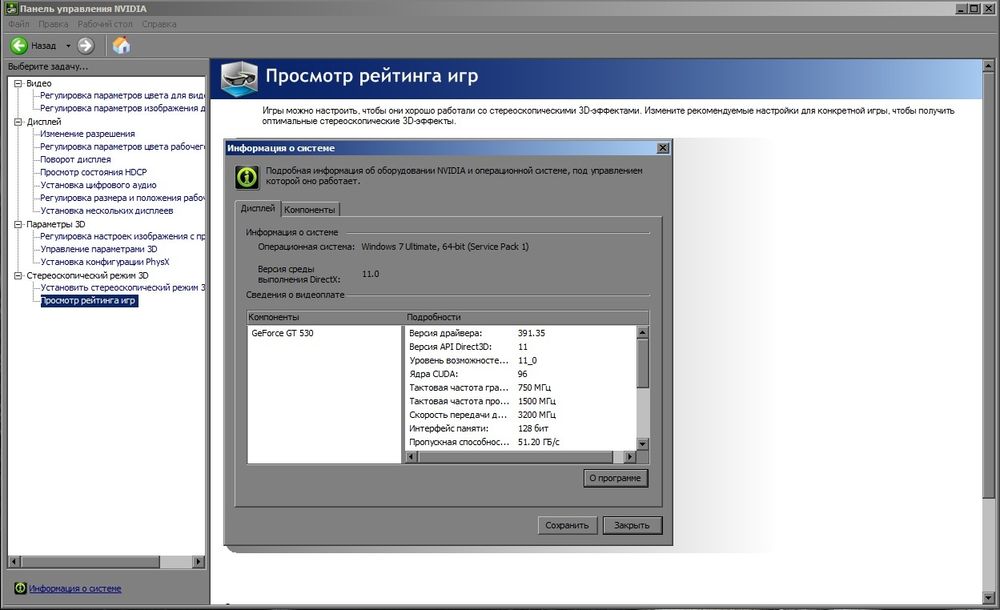
Task: Click the Тактовая частота графики row
Action: click(x=520, y=388)
